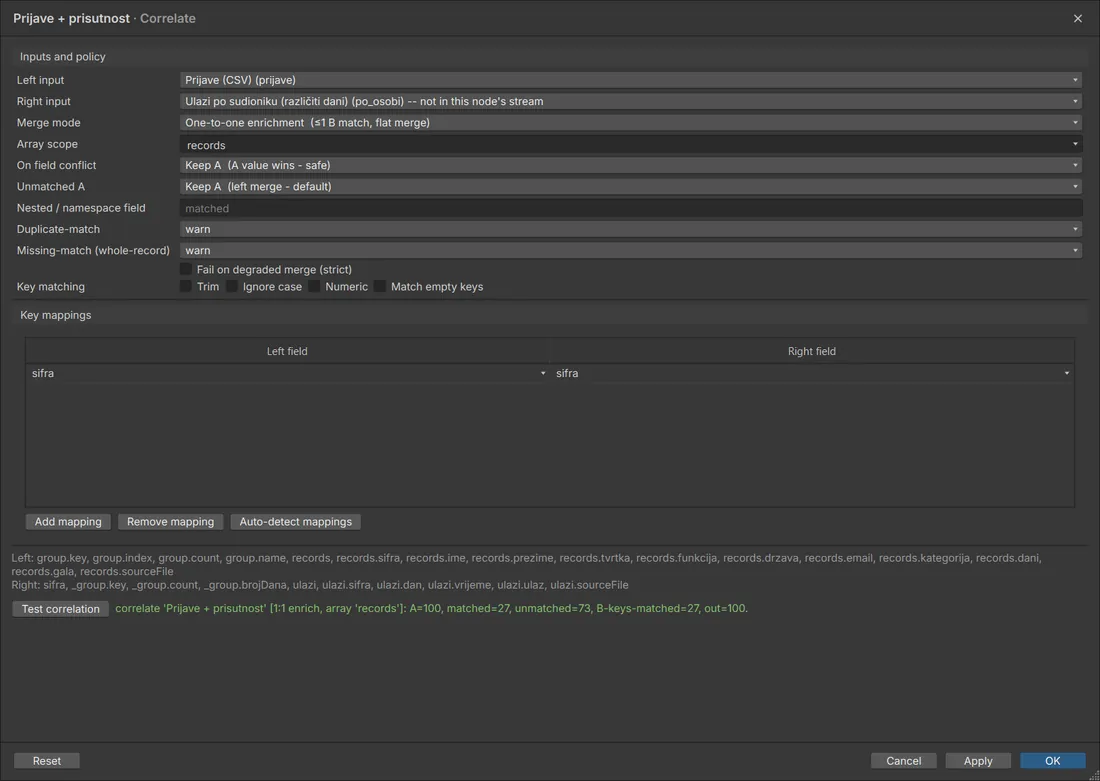Open the Left input dropdown
The image size is (1100, 781).
(631, 80)
